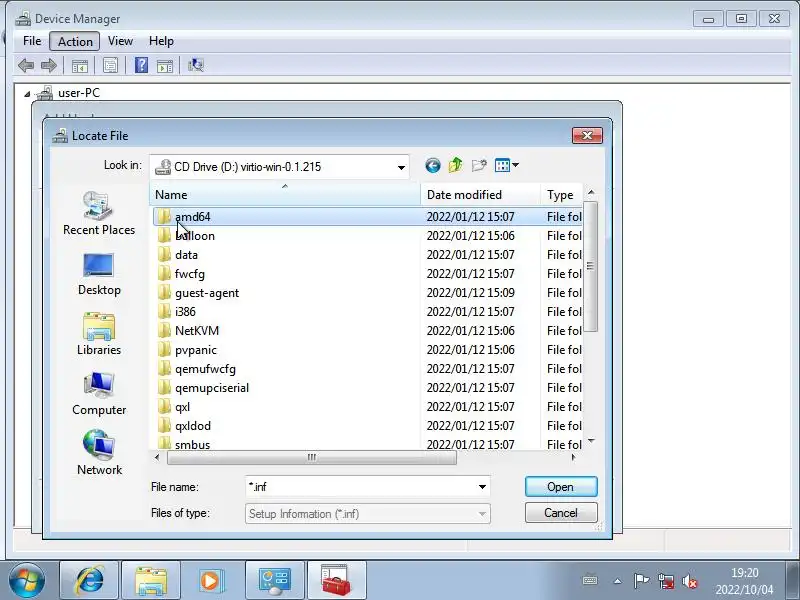This screenshot has width=800, height=600.
Task: Select the qemupciserial folder
Action: click(x=366, y=388)
